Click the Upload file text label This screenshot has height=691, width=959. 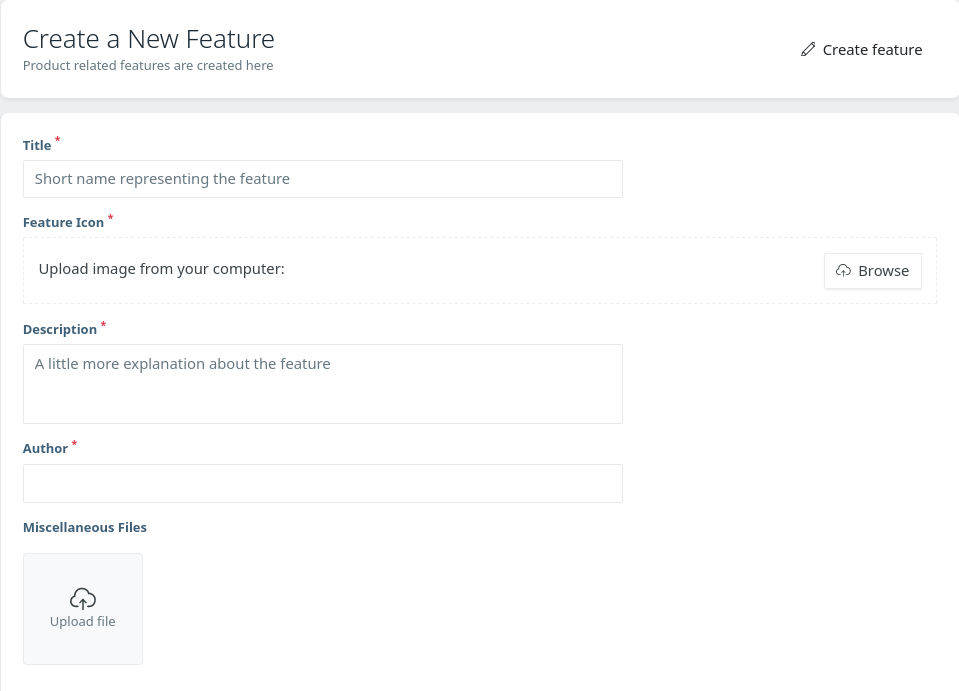pyautogui.click(x=83, y=621)
